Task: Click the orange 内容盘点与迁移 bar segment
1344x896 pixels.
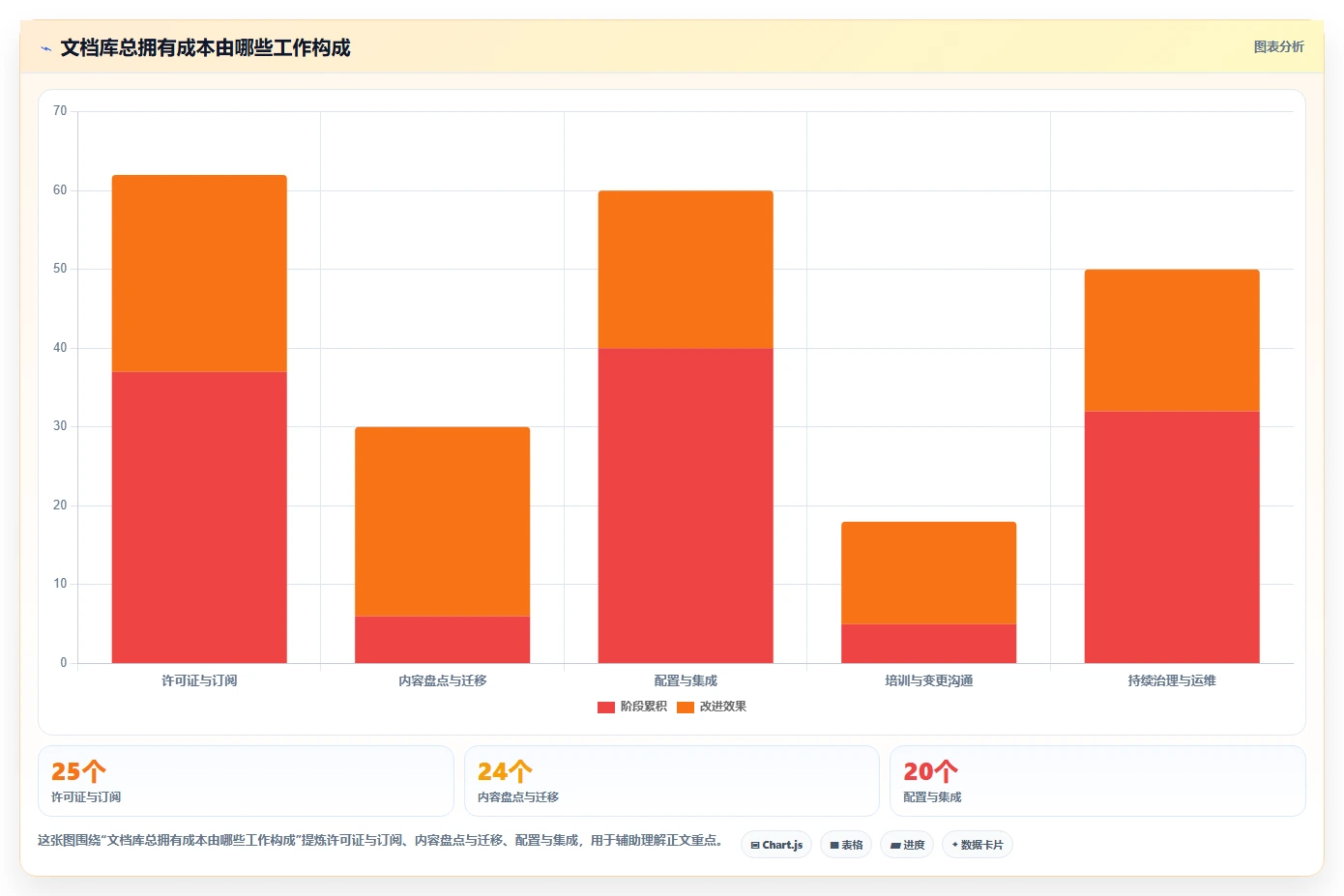Action: [x=442, y=522]
